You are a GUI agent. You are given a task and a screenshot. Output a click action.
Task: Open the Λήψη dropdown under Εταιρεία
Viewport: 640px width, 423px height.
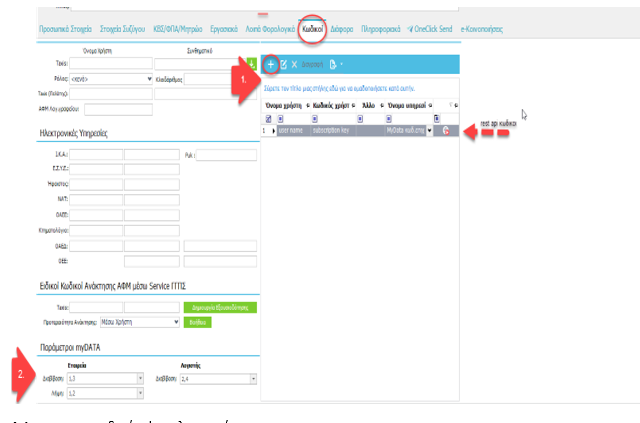coord(140,394)
